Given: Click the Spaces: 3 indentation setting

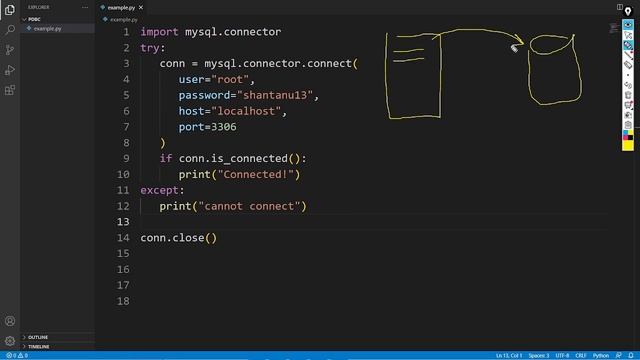Looking at the screenshot, I should pos(539,356).
